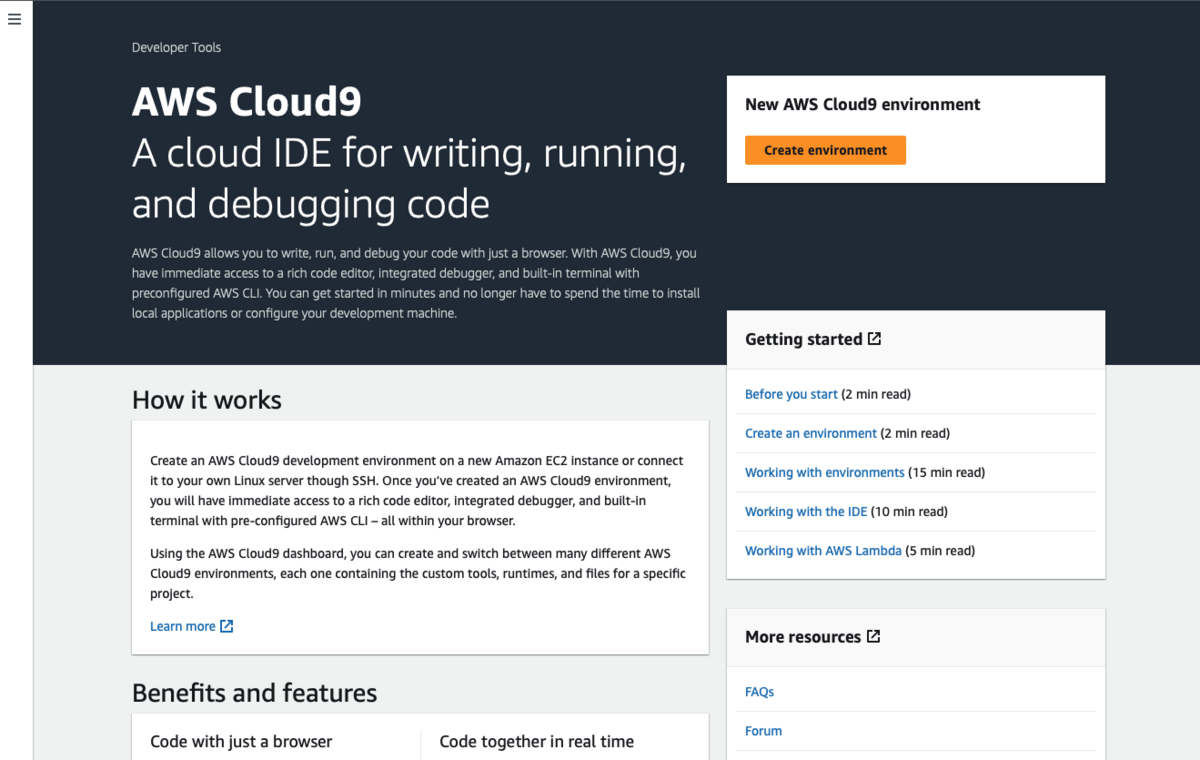Open the hamburger navigation menu
This screenshot has width=1200, height=760.
tap(14, 19)
